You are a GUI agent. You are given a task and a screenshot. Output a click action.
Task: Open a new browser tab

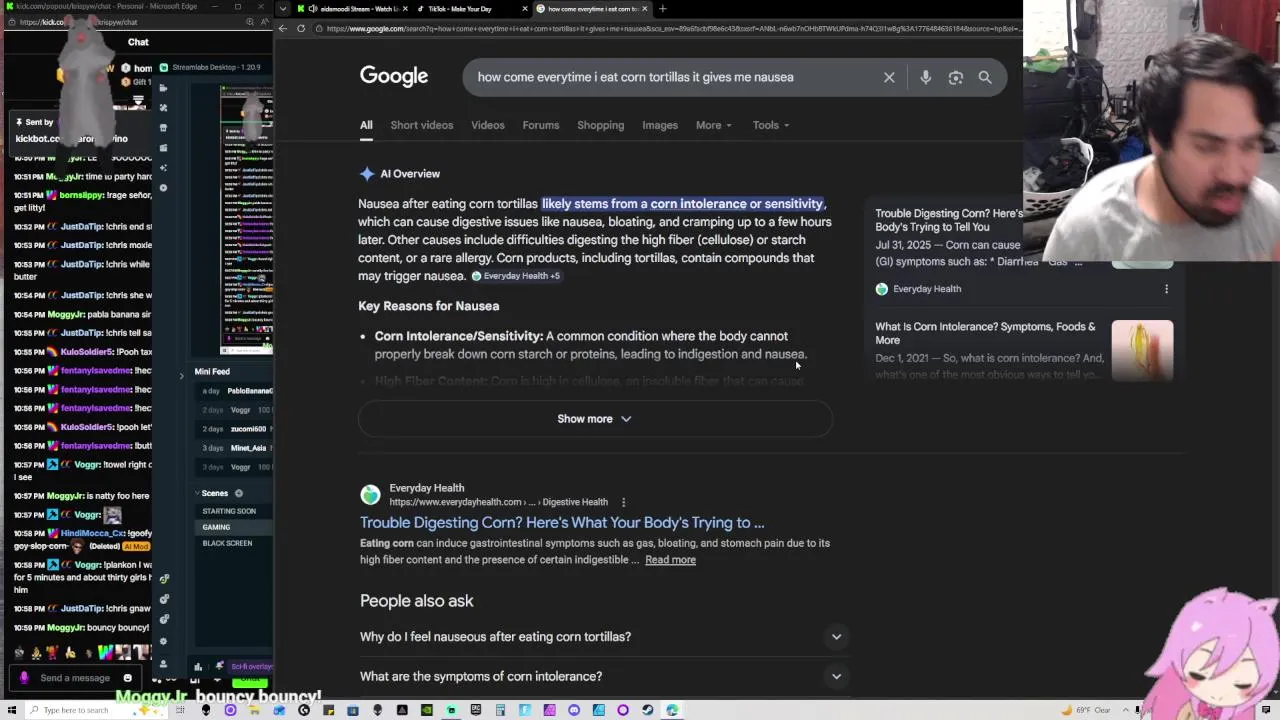coord(662,9)
